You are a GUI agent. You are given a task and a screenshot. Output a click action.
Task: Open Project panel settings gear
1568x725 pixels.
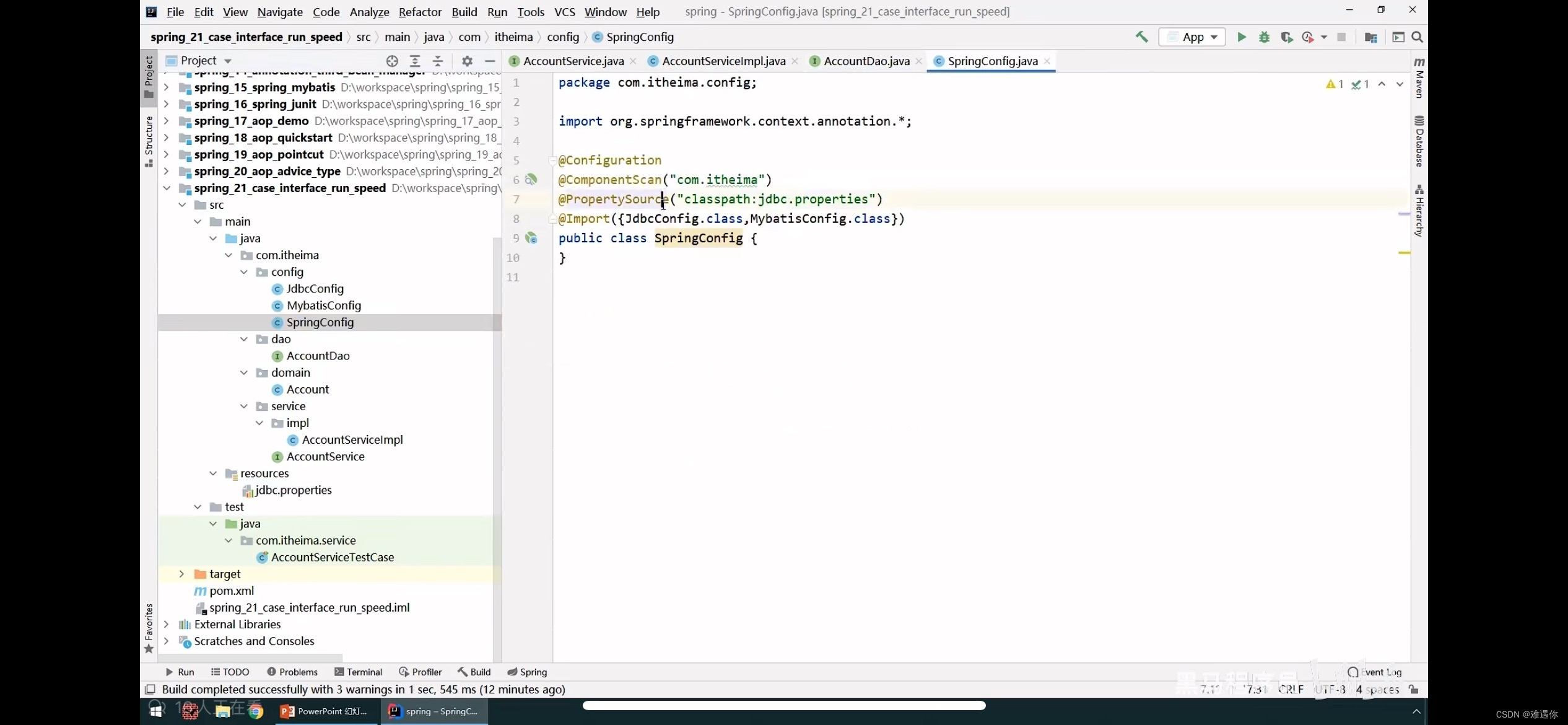467,61
